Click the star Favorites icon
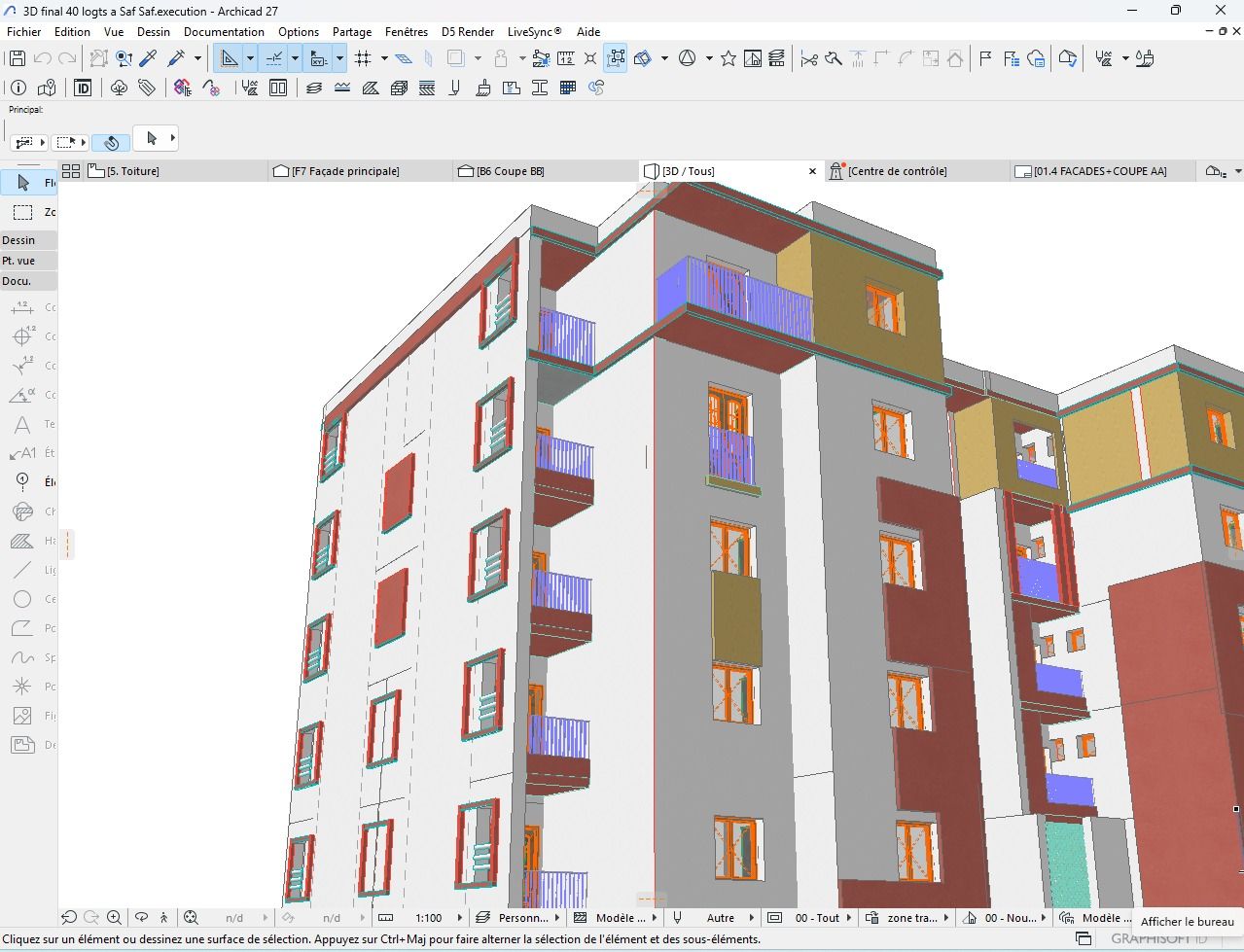1244x952 pixels. coord(729,58)
